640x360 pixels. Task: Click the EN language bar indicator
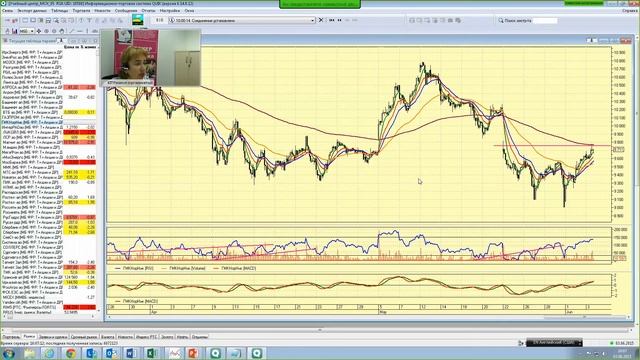(553, 342)
